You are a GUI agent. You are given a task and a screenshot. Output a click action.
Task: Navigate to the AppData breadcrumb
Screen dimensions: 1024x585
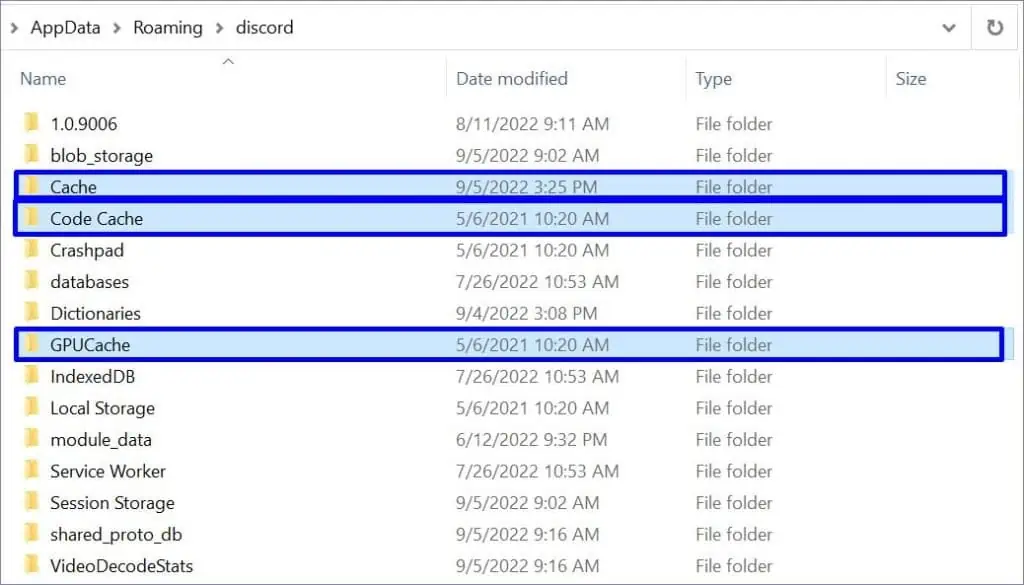[x=66, y=27]
